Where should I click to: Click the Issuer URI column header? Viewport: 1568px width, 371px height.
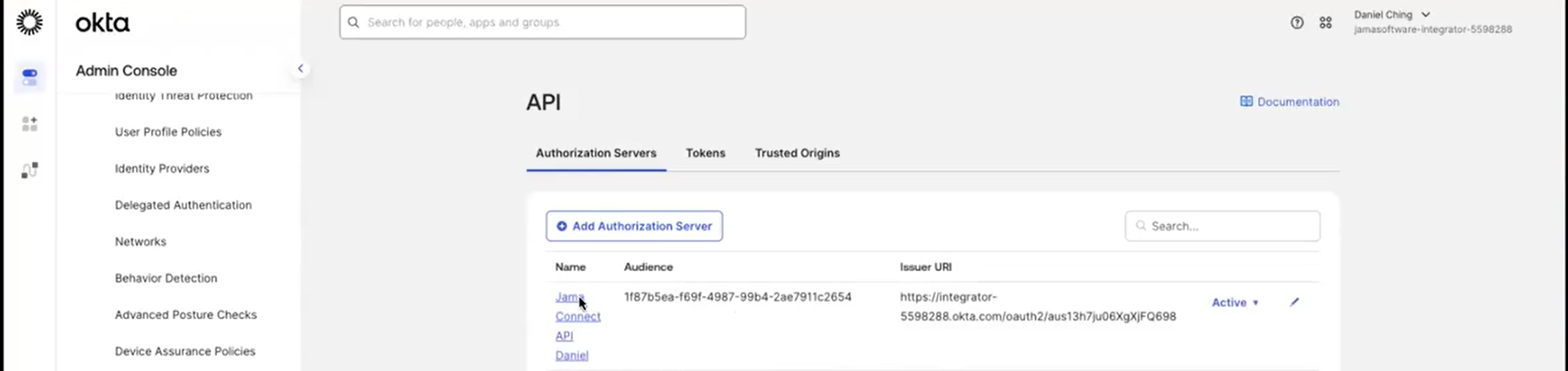[926, 267]
